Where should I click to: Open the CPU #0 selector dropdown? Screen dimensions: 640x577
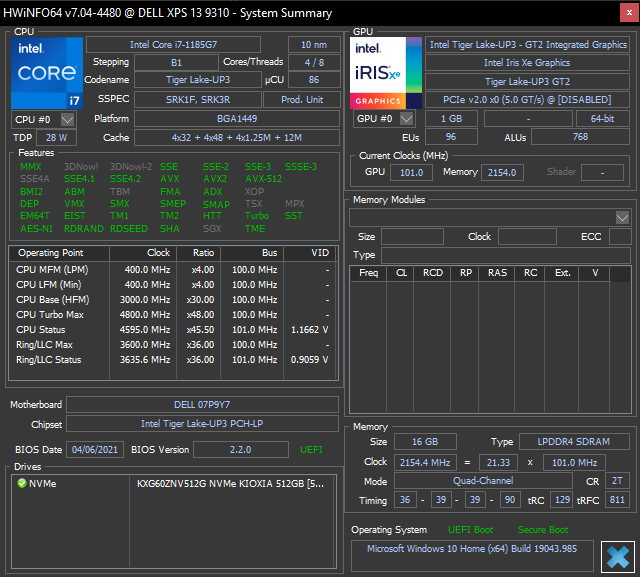point(68,119)
